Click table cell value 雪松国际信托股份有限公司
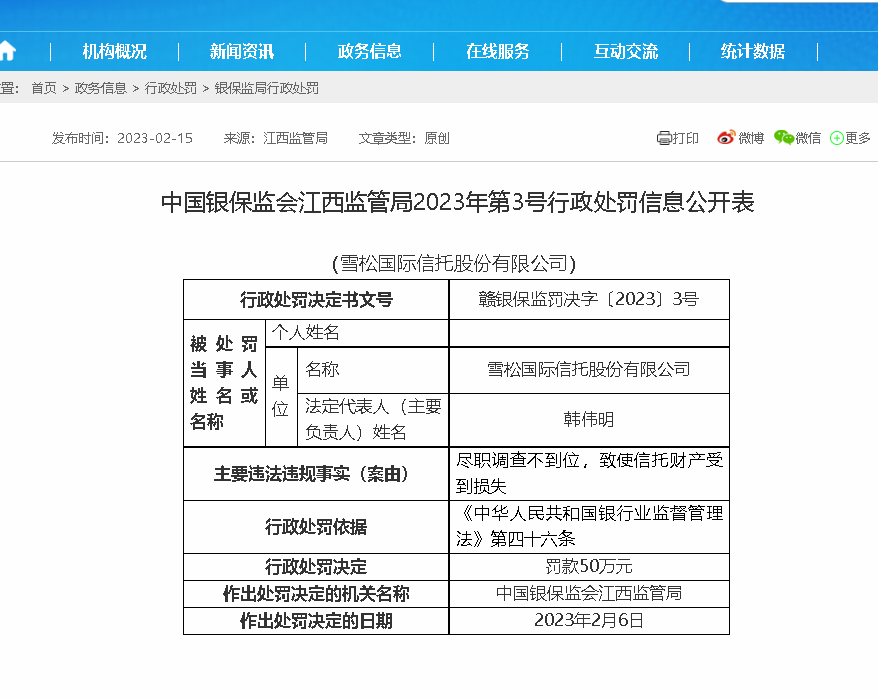The image size is (878, 699). (589, 370)
